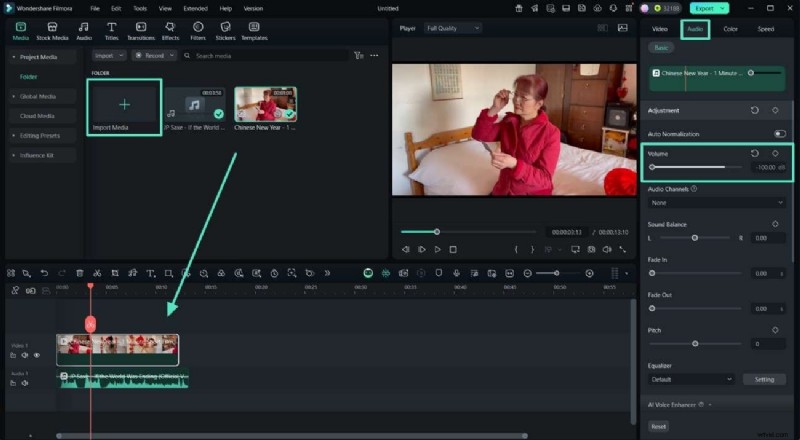Open the Audio Channels None dropdown
This screenshot has width=800, height=440.
(716, 203)
